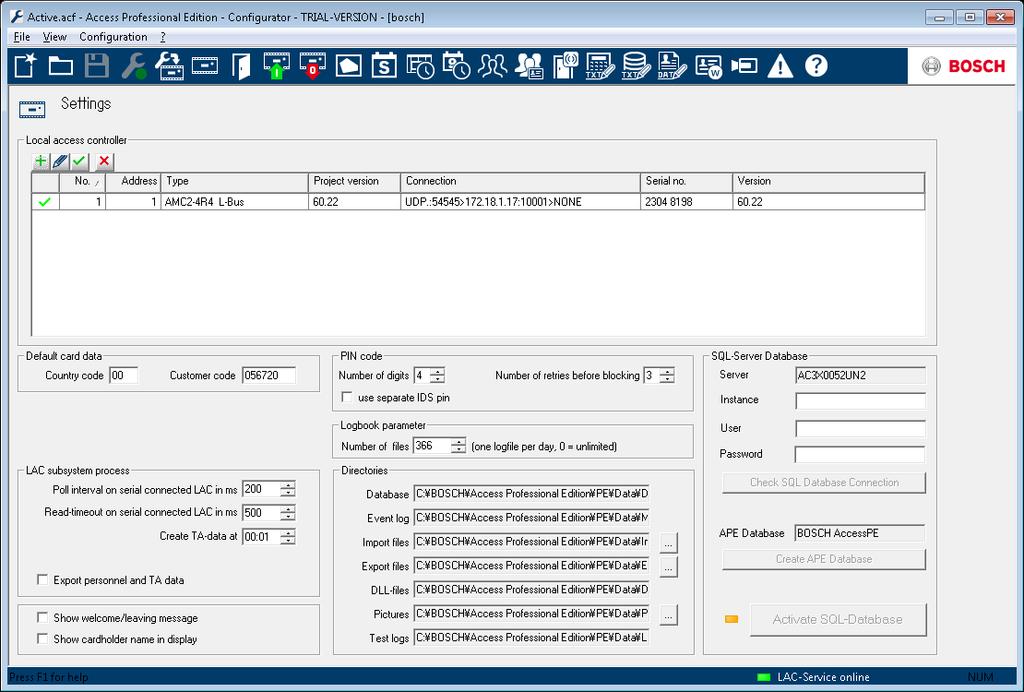
Task: Adjust the Poll interval spinner arrows
Action: [x=288, y=489]
